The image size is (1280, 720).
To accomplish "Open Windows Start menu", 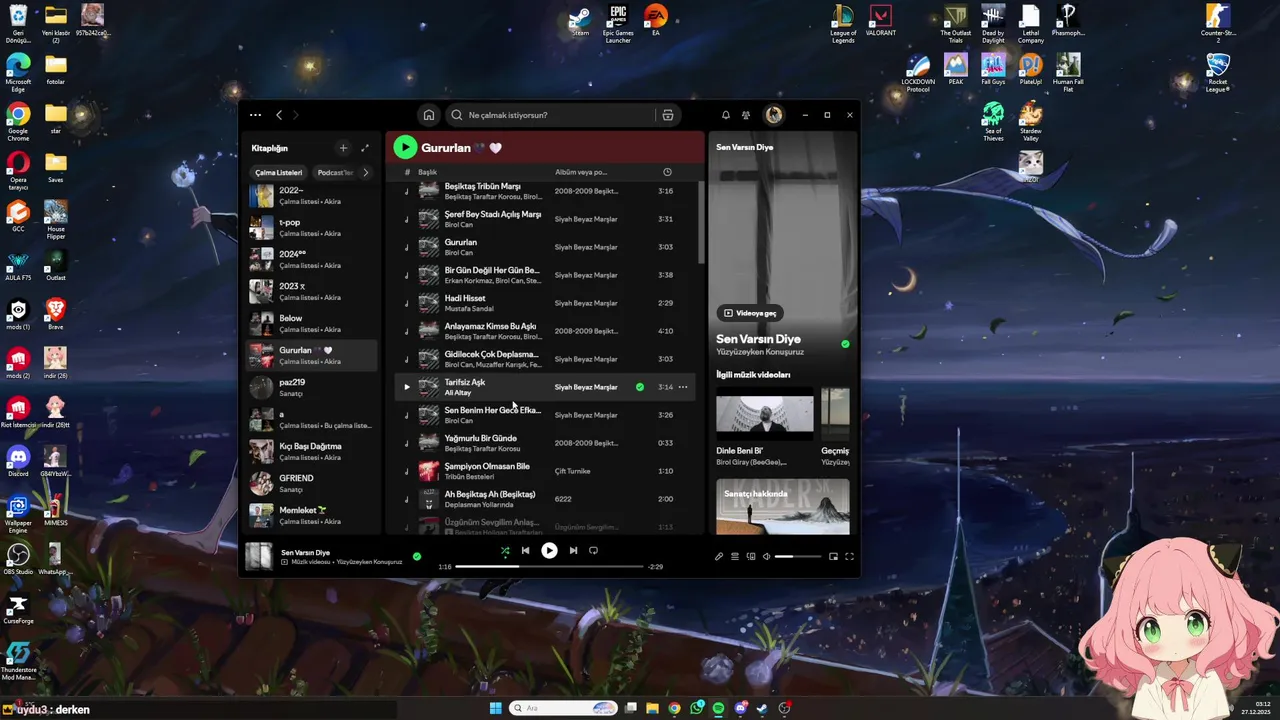I will [x=495, y=708].
